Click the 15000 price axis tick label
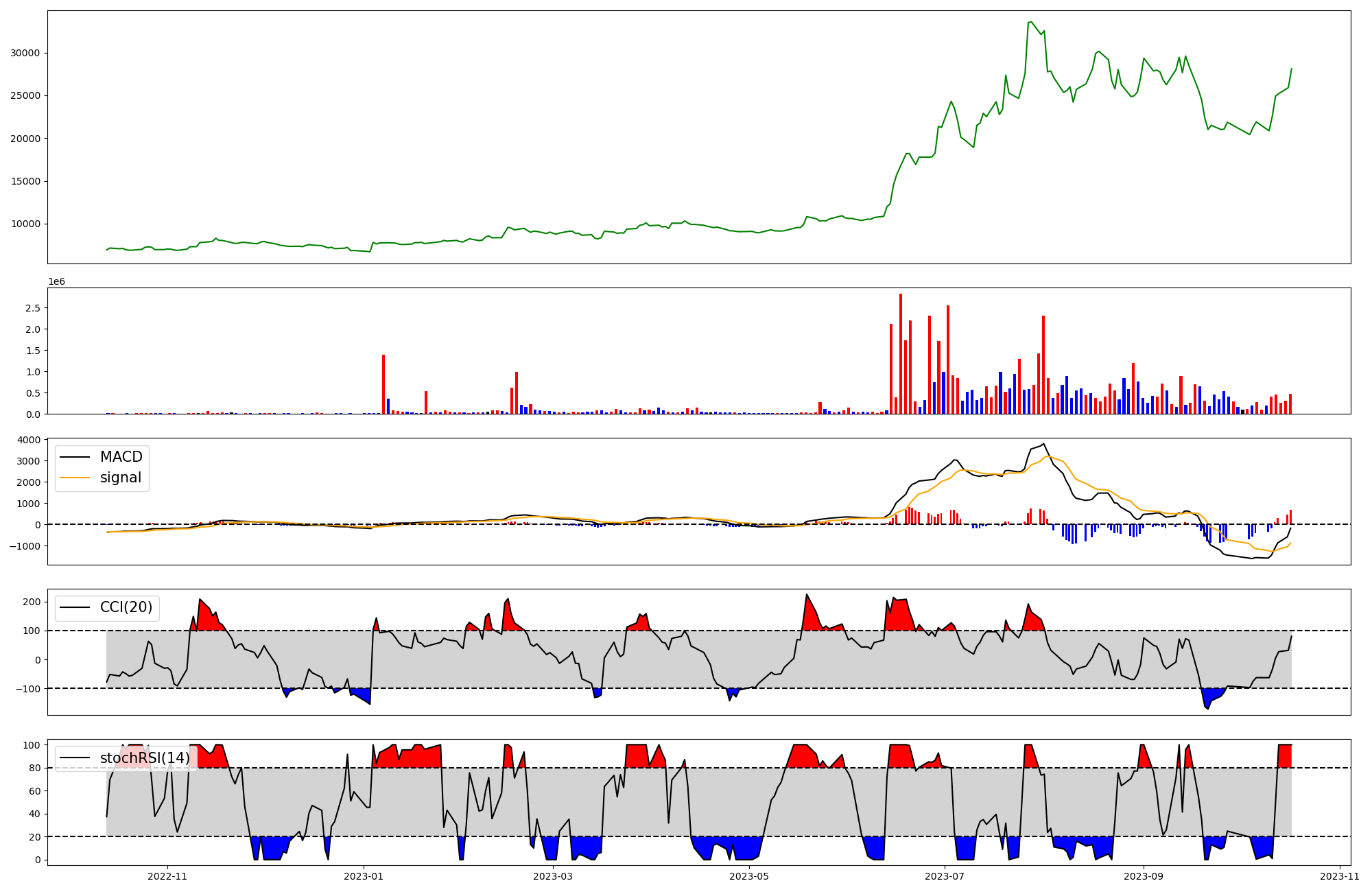This screenshot has width=1372, height=892. [25, 181]
